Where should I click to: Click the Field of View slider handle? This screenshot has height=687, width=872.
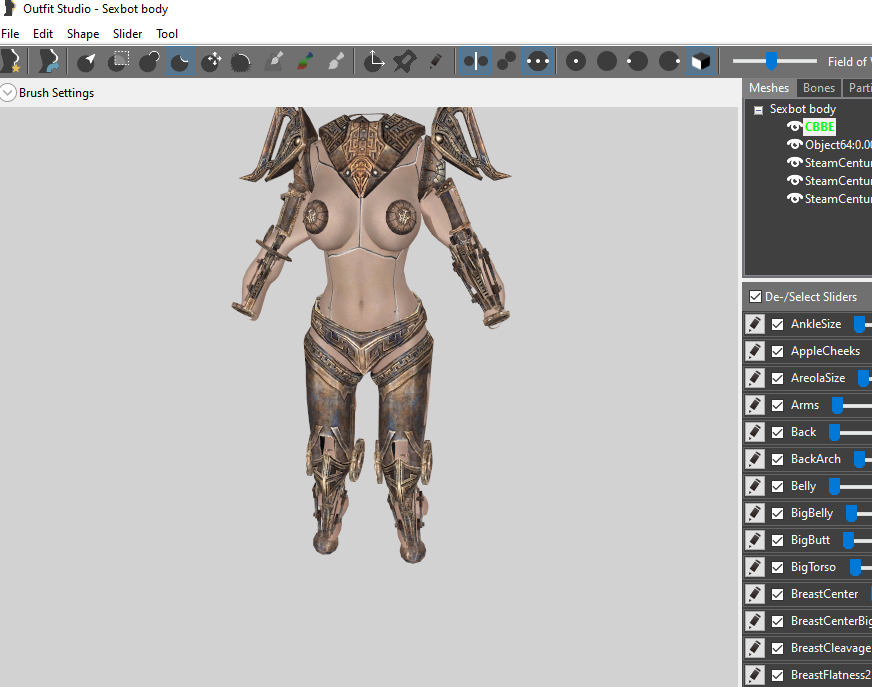pyautogui.click(x=771, y=61)
